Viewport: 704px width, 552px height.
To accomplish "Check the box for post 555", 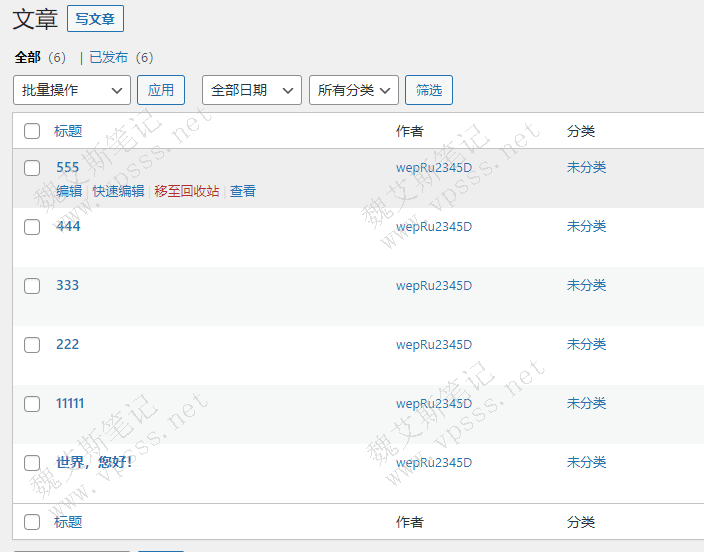I will click(32, 168).
